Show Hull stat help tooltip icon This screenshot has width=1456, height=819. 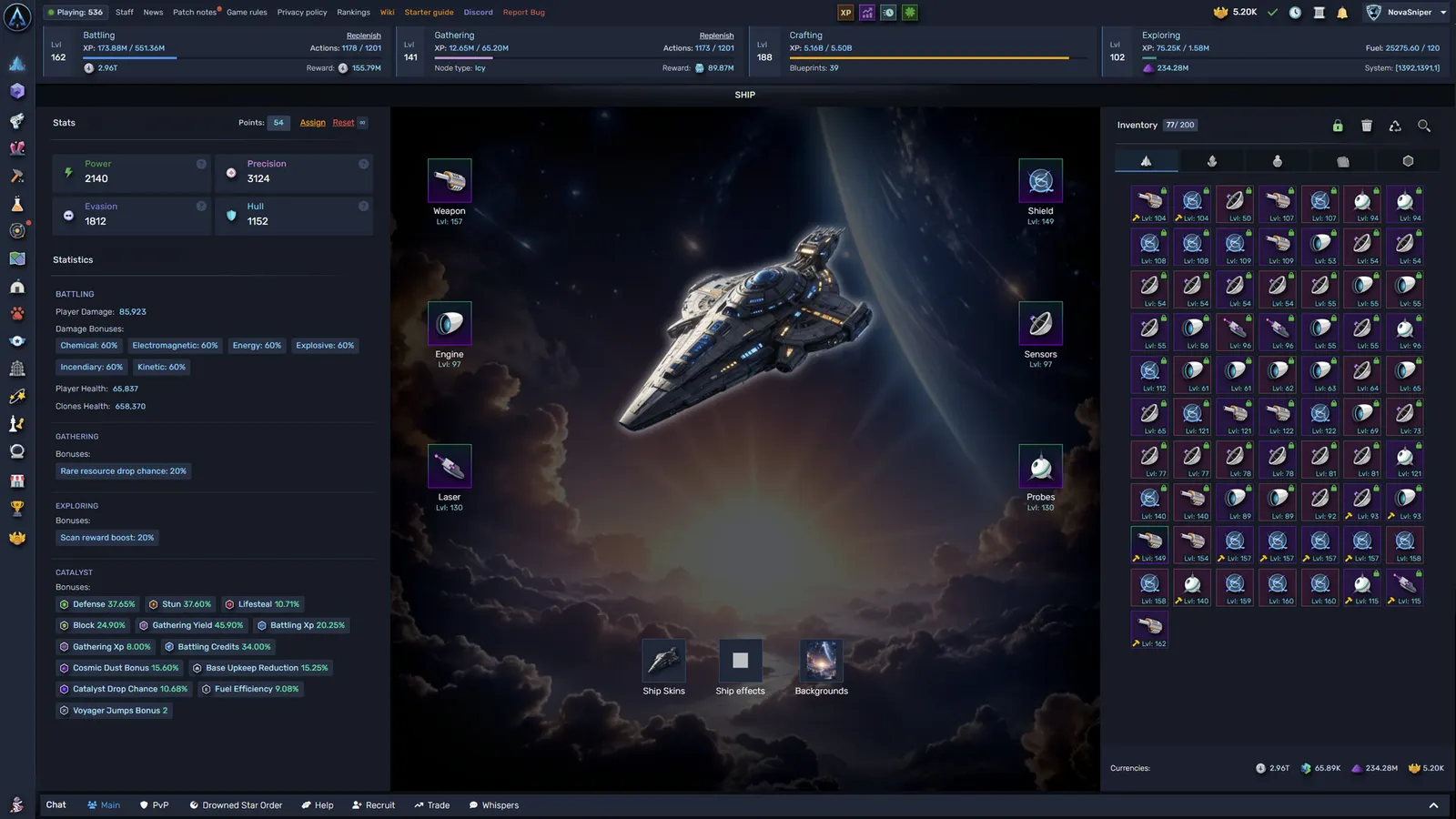tap(363, 207)
